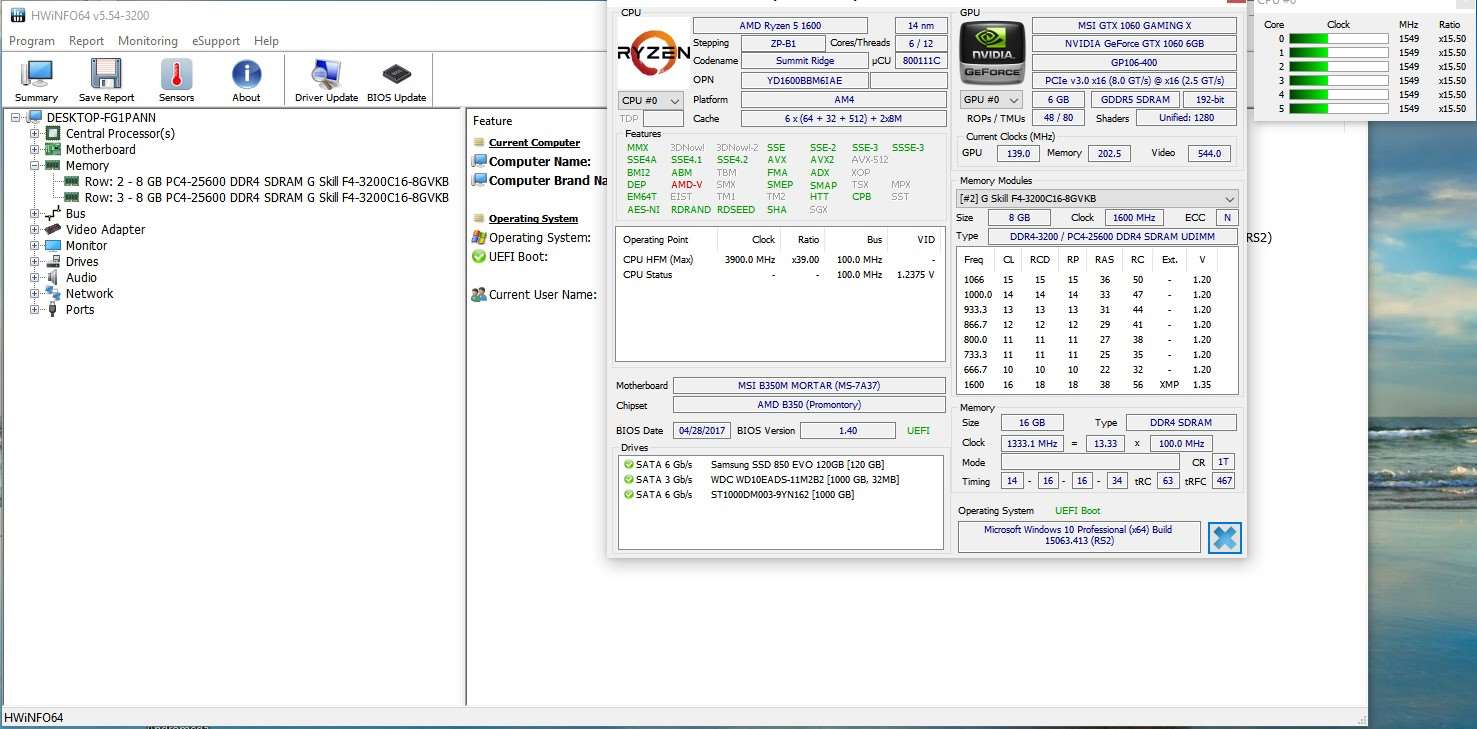Expand the Central Processor(s) node

[35, 133]
